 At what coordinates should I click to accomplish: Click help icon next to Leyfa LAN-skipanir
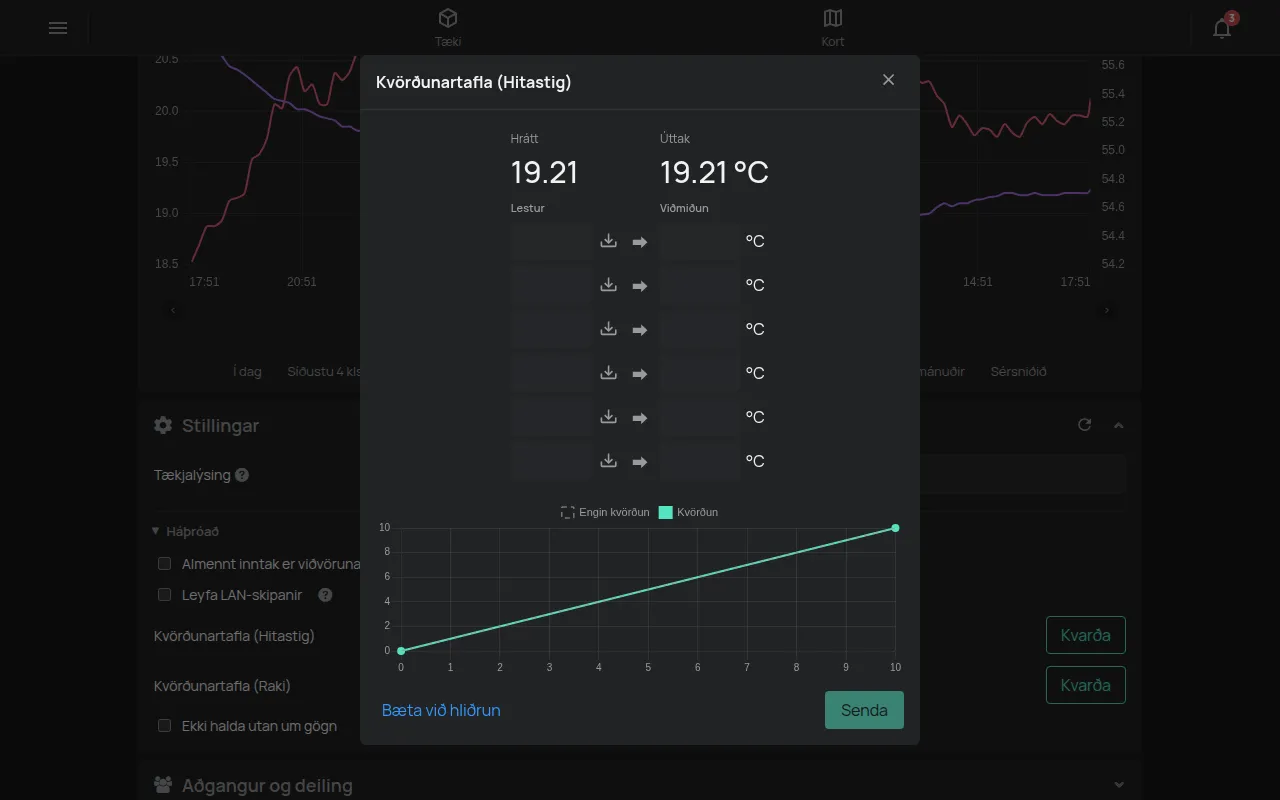click(x=325, y=595)
